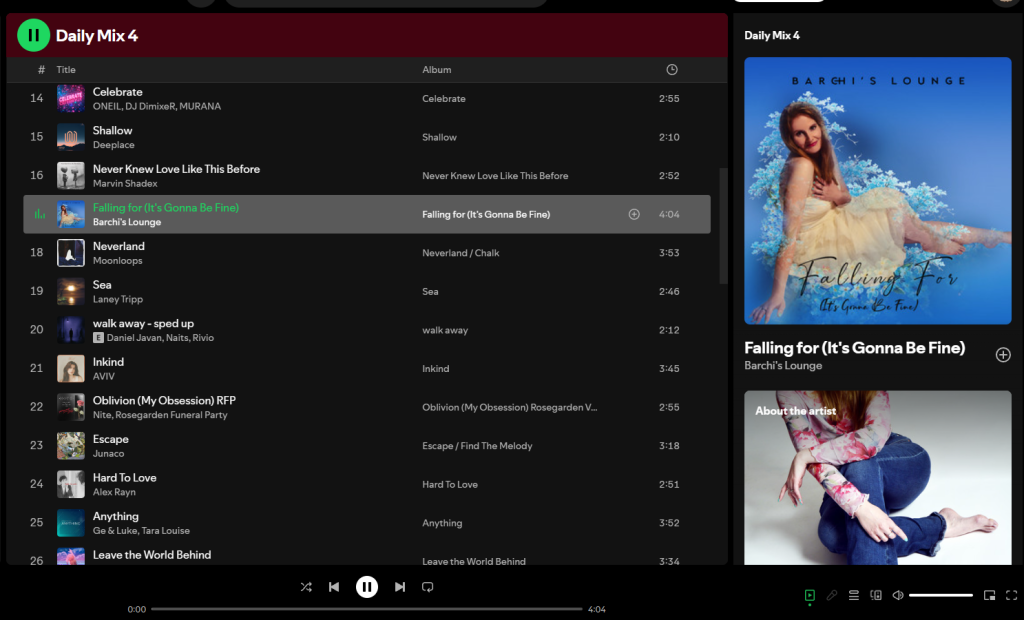This screenshot has height=620, width=1024.
Task: Click the track list scrollbar
Action: (723, 226)
